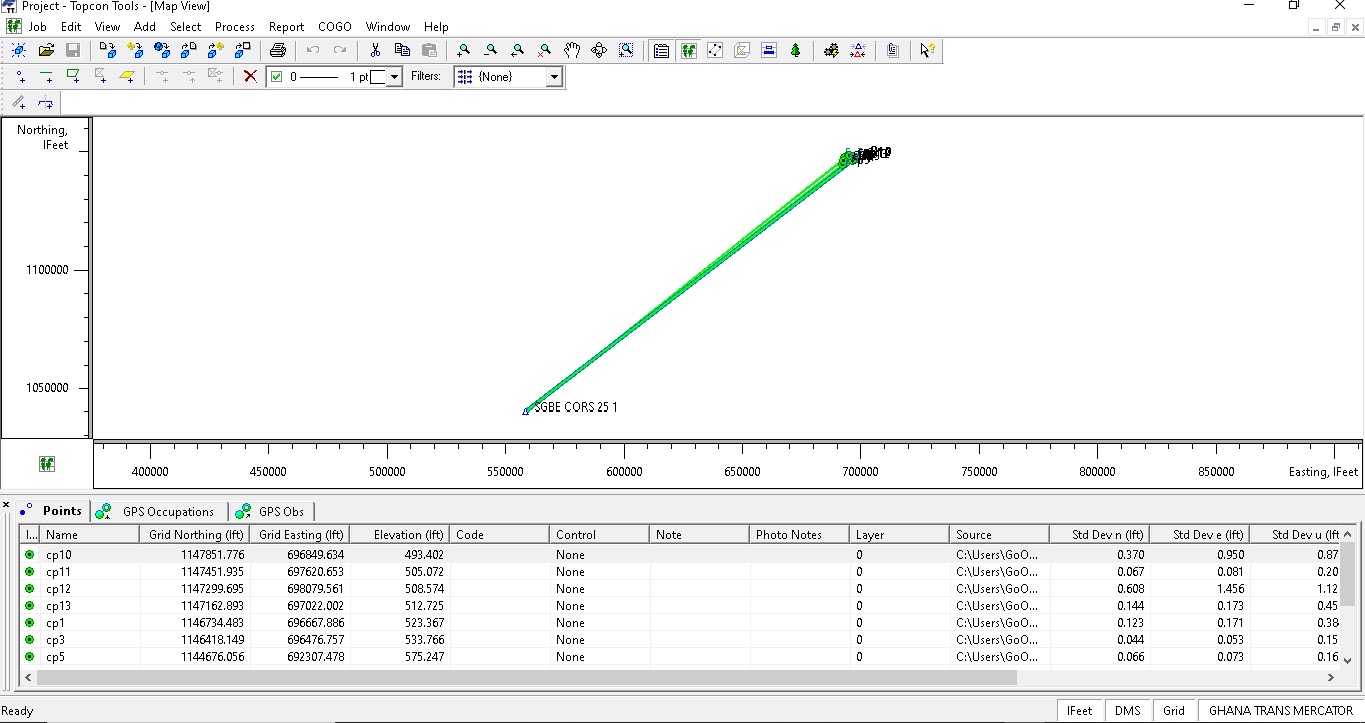Select the Zoom Window marquee tool
Image resolution: width=1365 pixels, height=723 pixels.
pos(626,50)
